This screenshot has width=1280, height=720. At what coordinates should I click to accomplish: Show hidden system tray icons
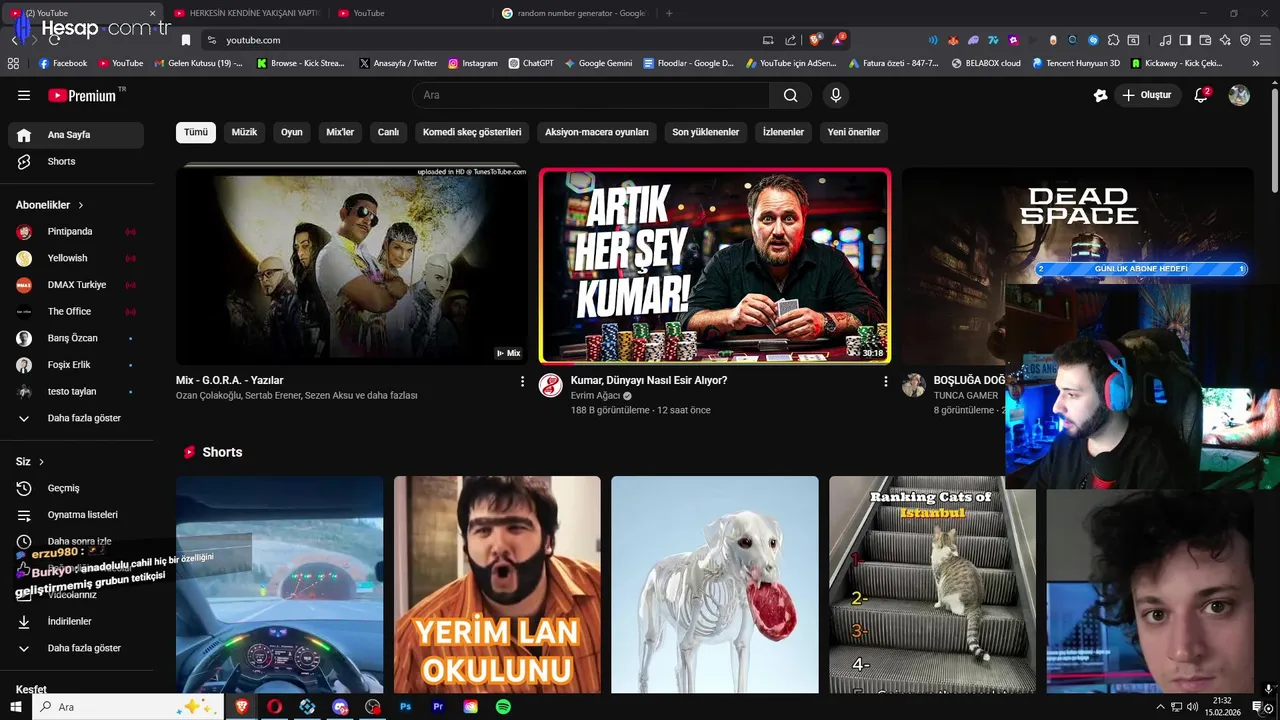pos(1160,707)
